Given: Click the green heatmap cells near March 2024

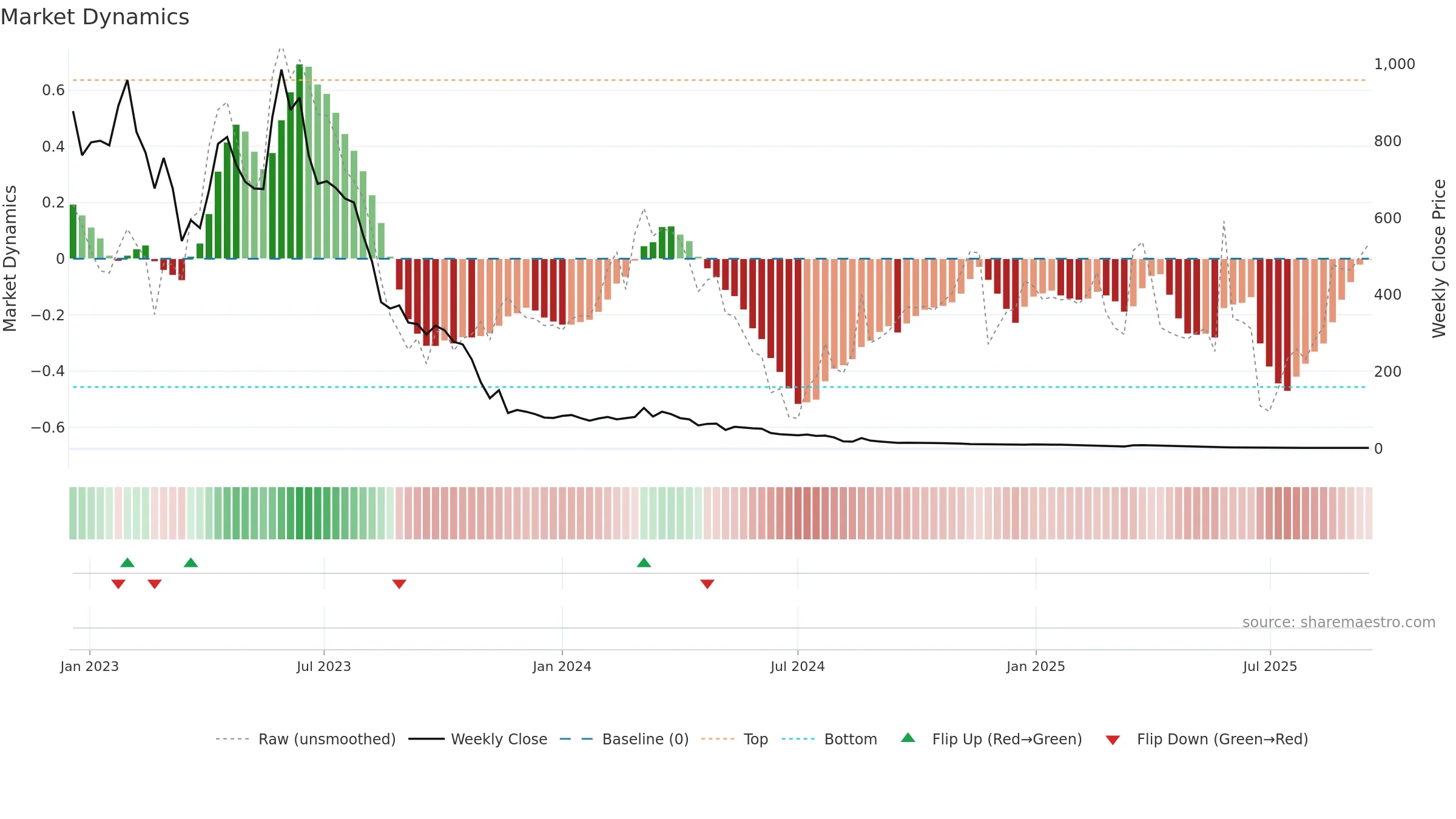Looking at the screenshot, I should [671, 513].
